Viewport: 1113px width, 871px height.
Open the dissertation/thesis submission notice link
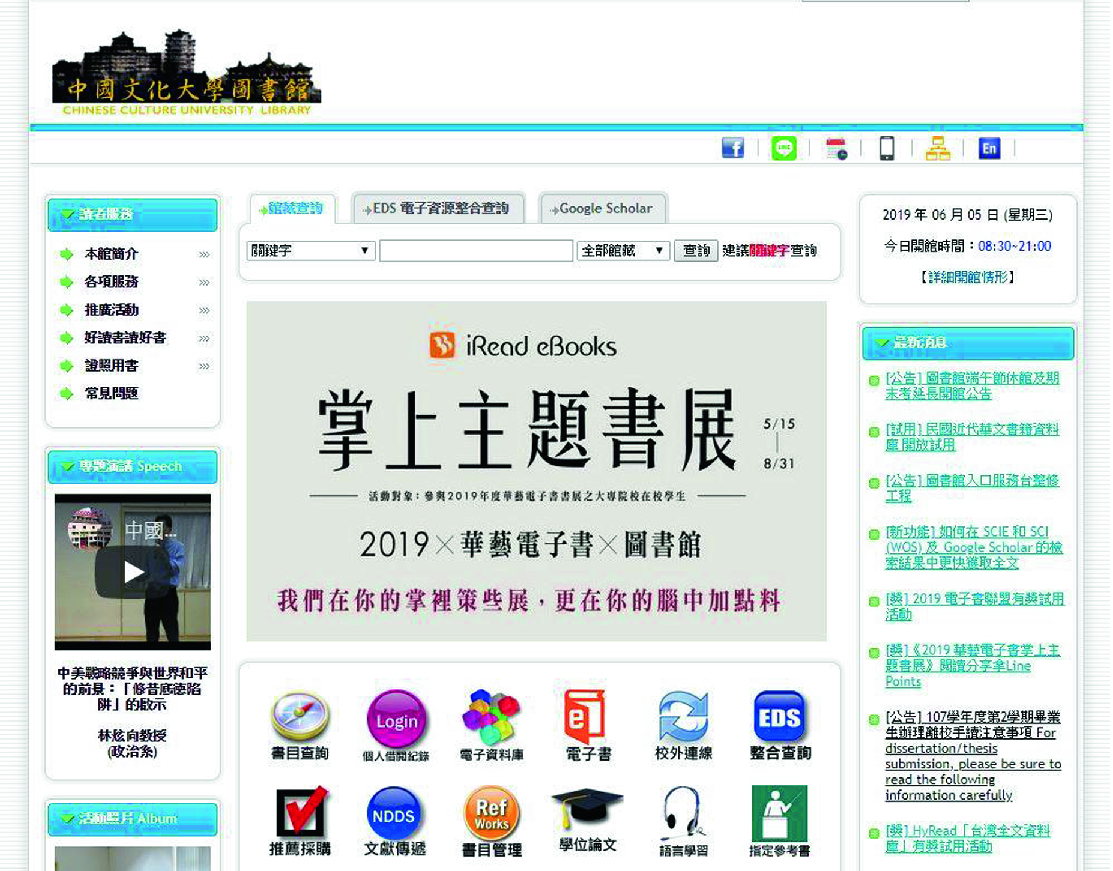tap(972, 755)
